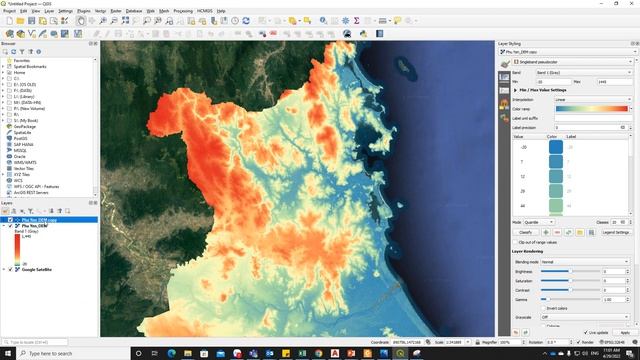The height and width of the screenshot is (360, 640).
Task: Click the Browser panel Refresh icon
Action: click(13, 52)
